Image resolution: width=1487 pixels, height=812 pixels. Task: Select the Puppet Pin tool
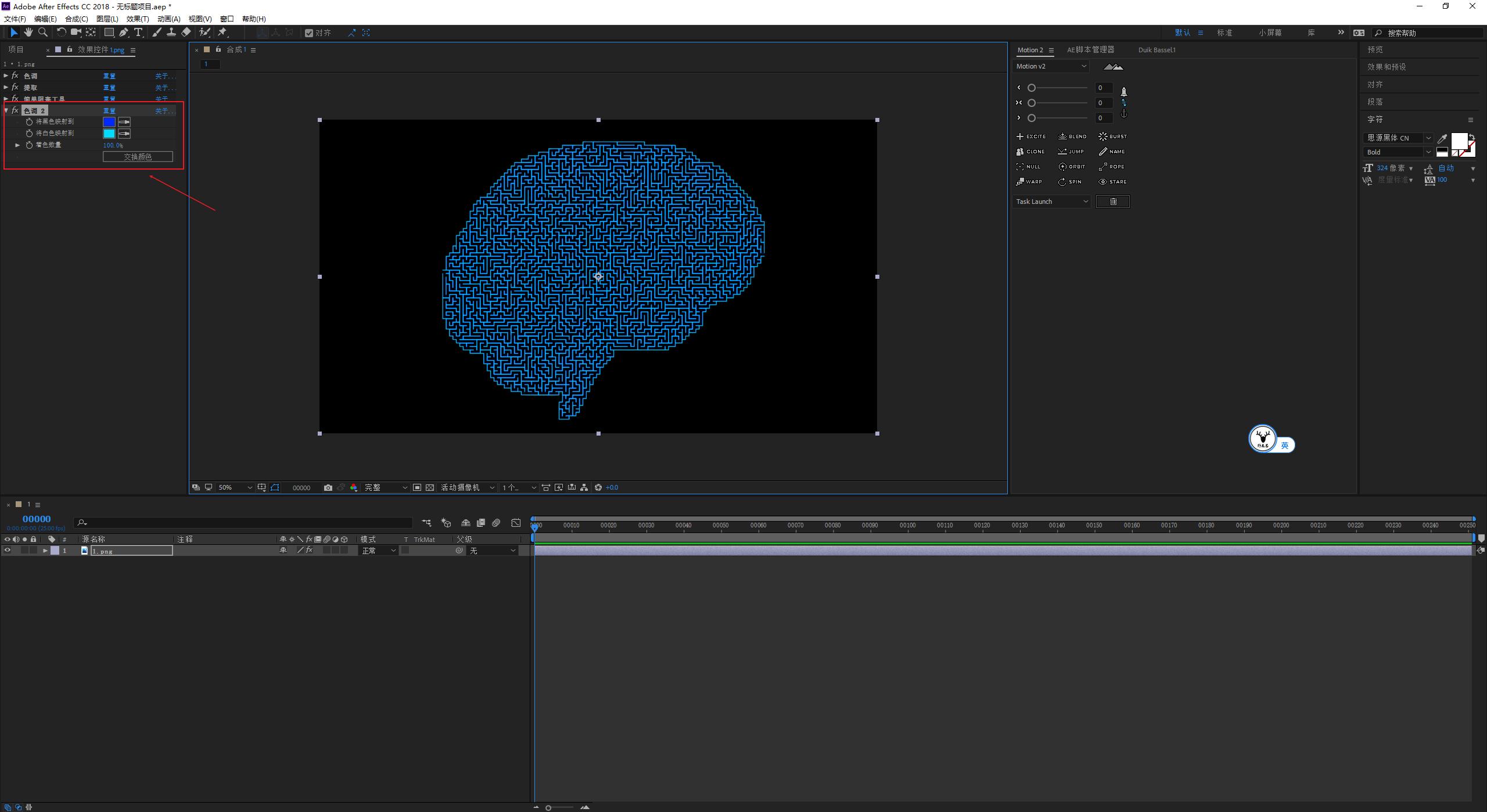pyautogui.click(x=222, y=33)
